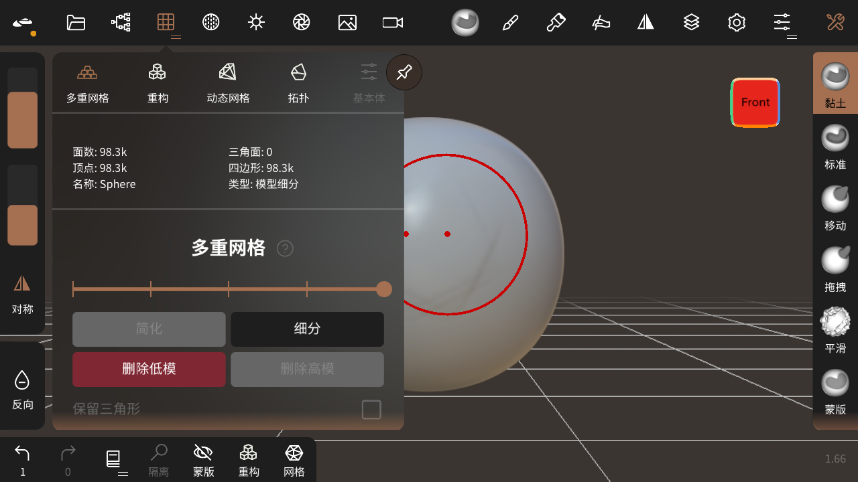
Task: Open the symmetry triangle icon in top bar
Action: [x=646, y=22]
